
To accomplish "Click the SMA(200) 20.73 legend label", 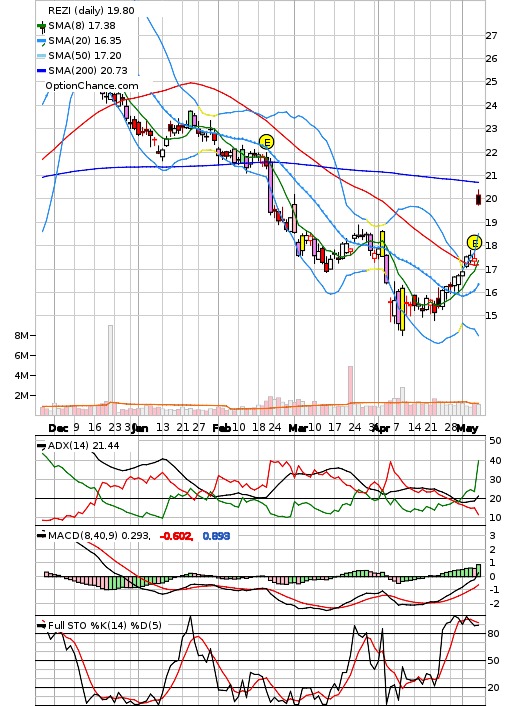I will [x=88, y=70].
